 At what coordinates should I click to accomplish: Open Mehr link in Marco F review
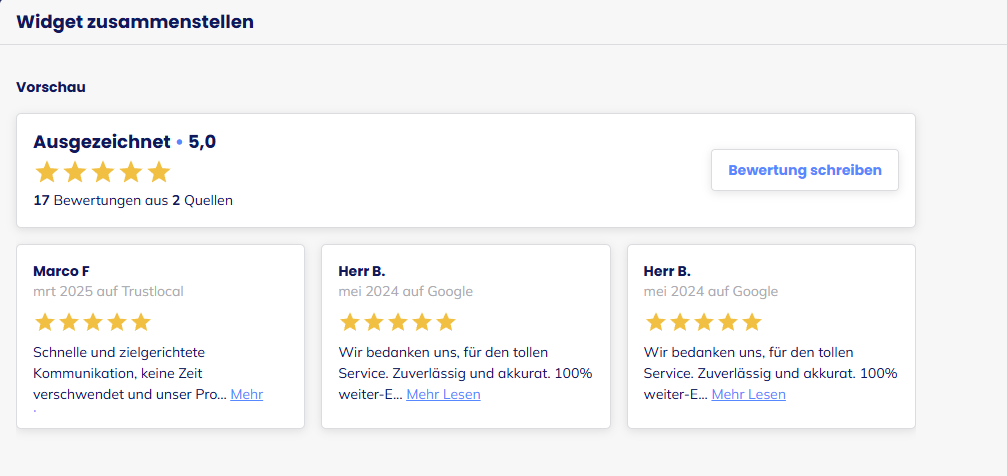point(247,394)
